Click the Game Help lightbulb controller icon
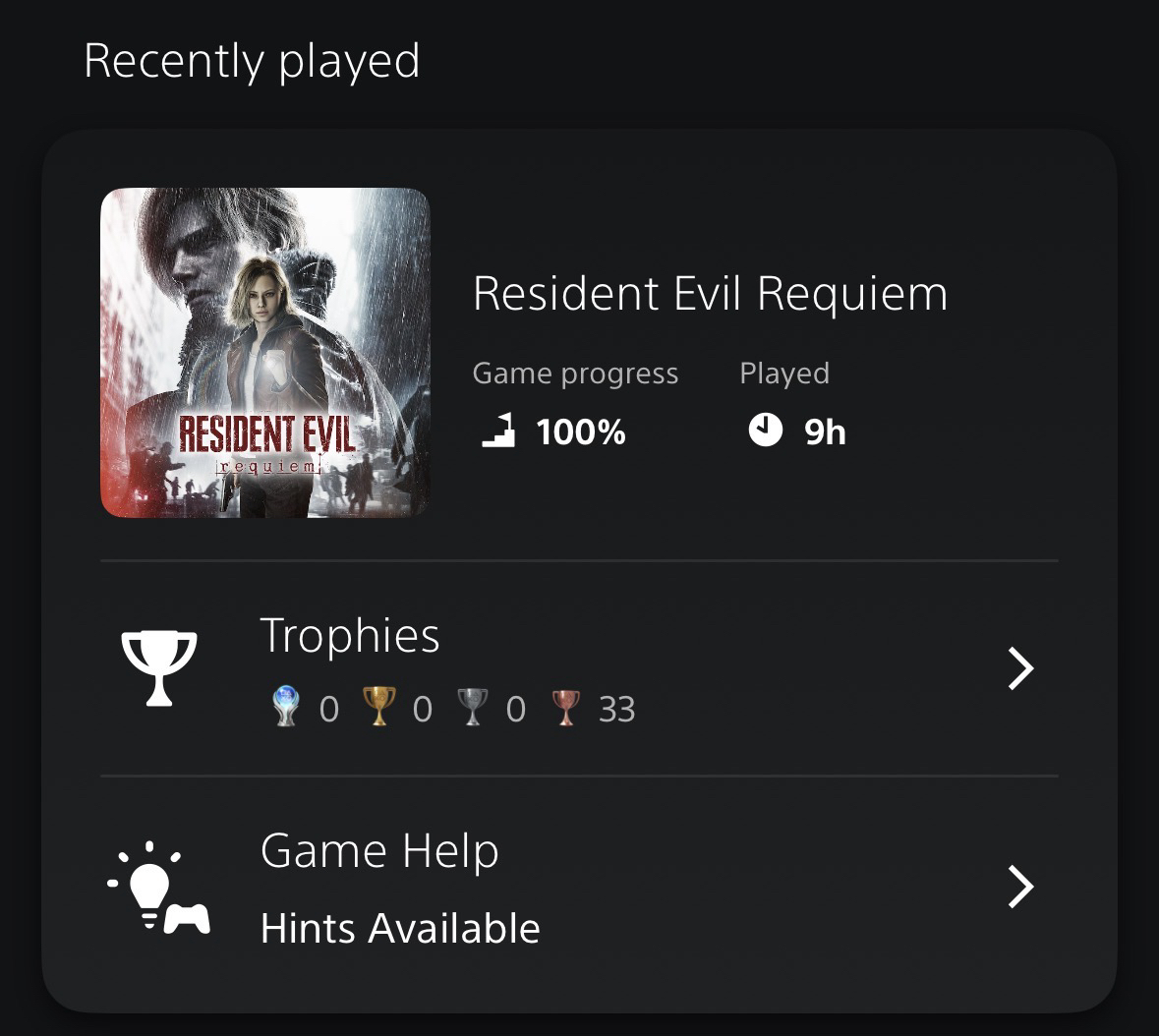 (x=158, y=888)
